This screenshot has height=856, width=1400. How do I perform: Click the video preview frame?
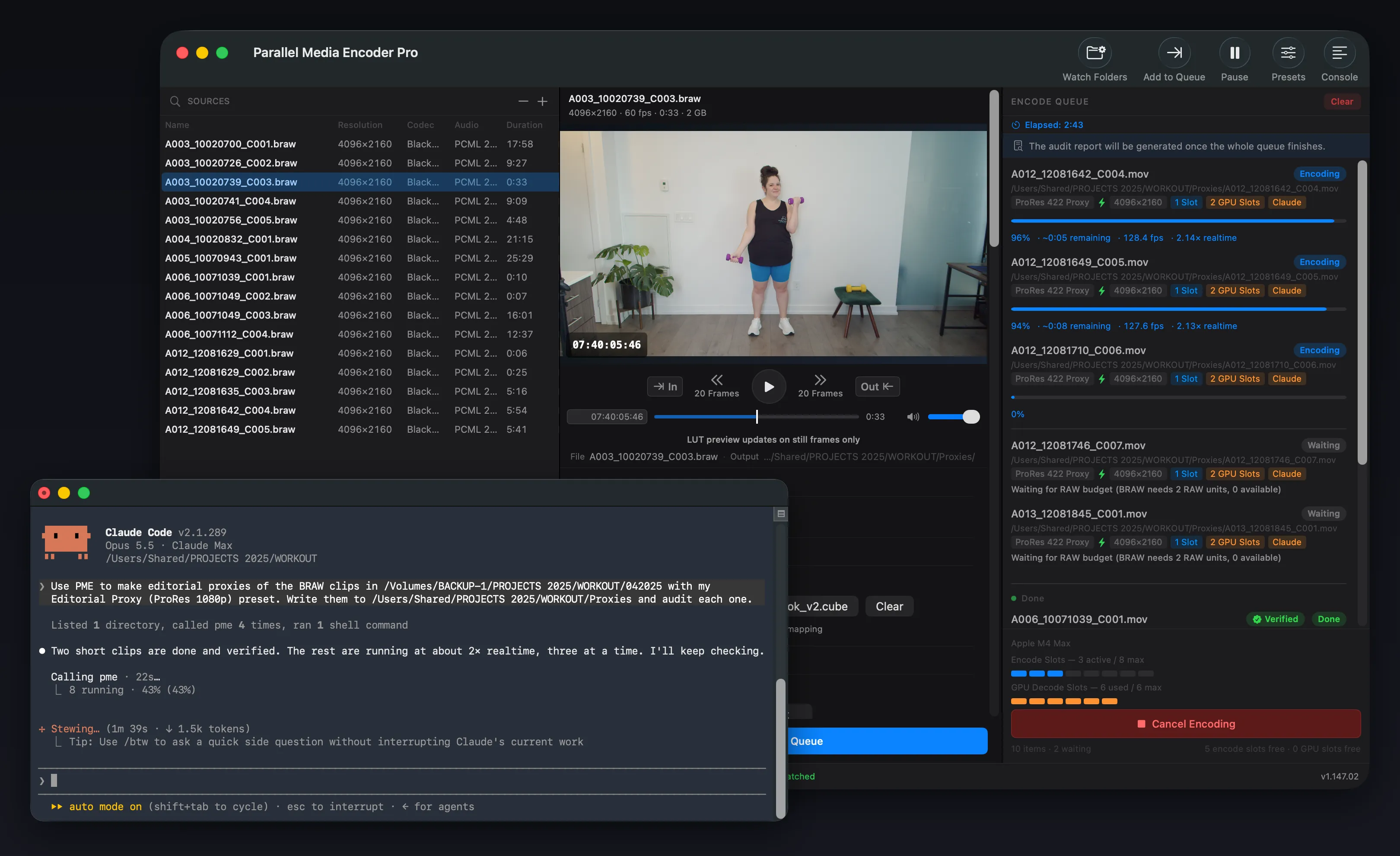pos(773,243)
